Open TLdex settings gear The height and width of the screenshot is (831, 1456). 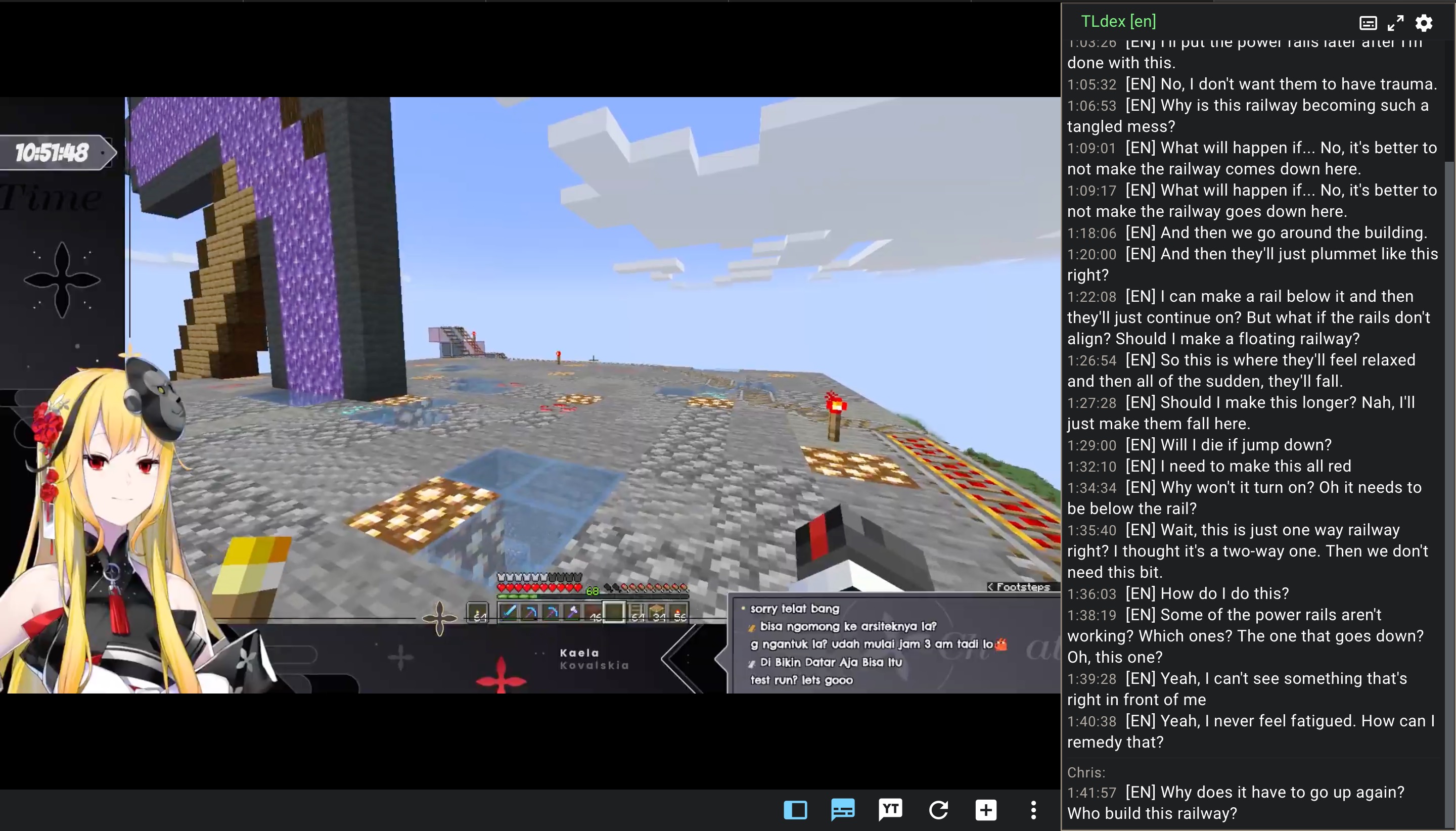point(1424,23)
